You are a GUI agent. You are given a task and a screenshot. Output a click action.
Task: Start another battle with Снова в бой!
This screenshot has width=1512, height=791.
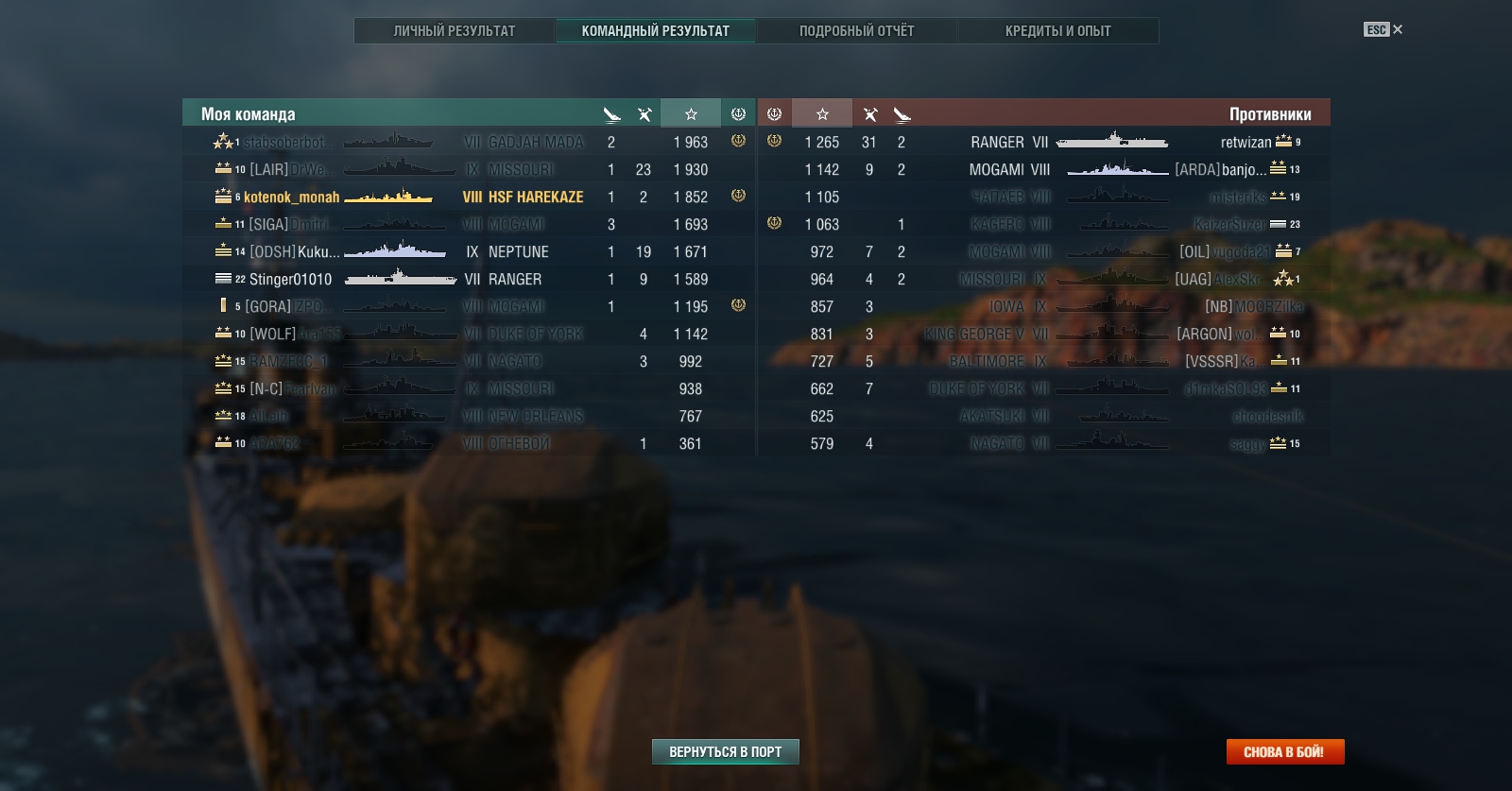pos(1285,751)
